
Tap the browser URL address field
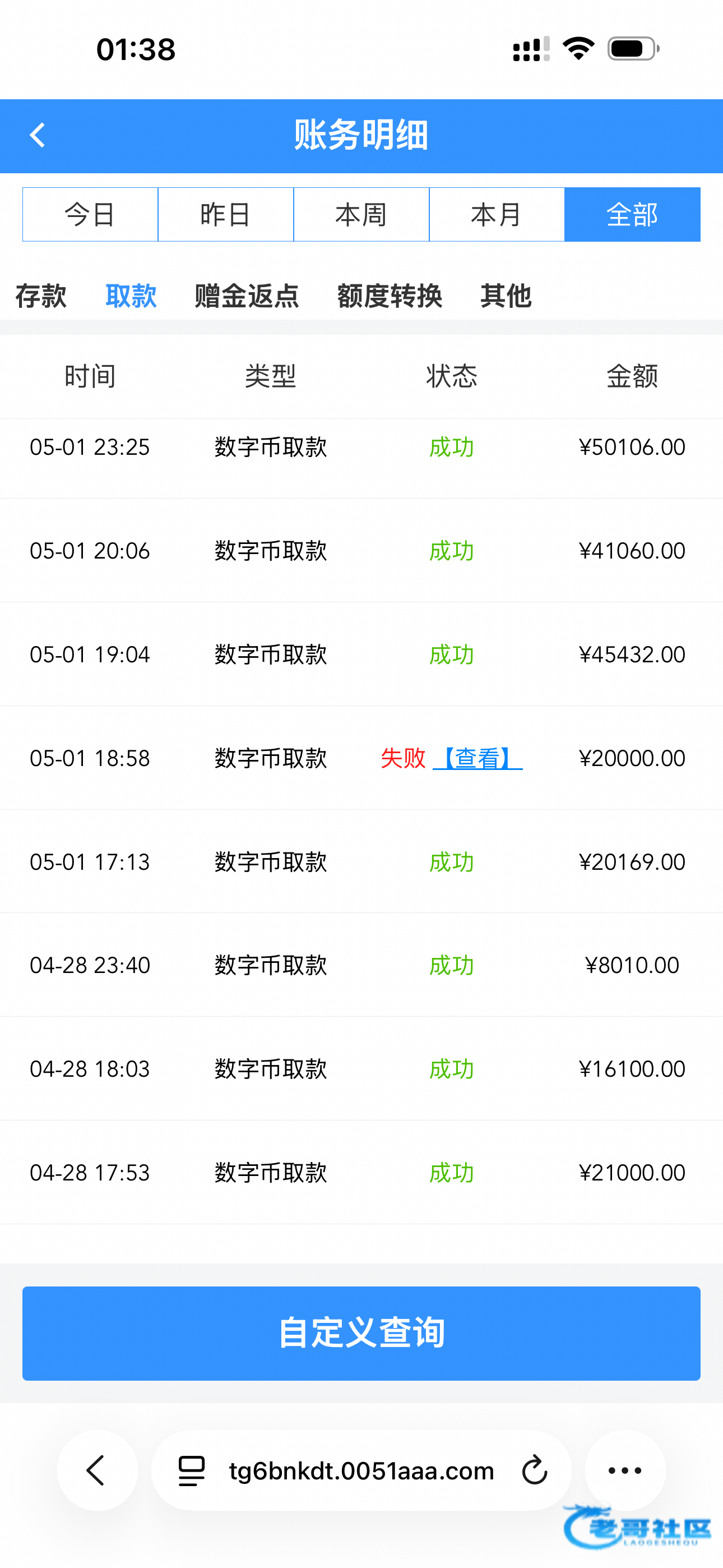(x=361, y=1470)
